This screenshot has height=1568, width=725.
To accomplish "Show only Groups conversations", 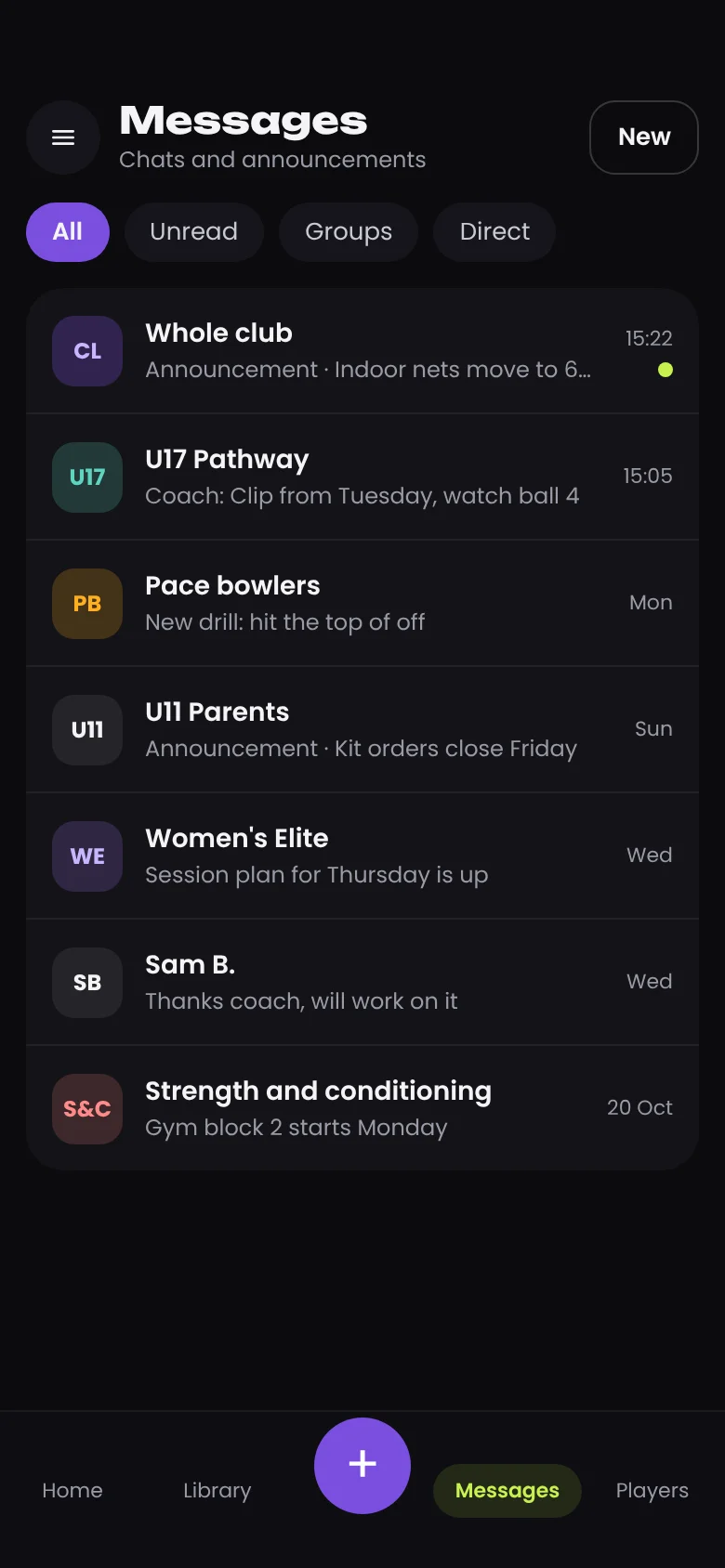I will (349, 232).
